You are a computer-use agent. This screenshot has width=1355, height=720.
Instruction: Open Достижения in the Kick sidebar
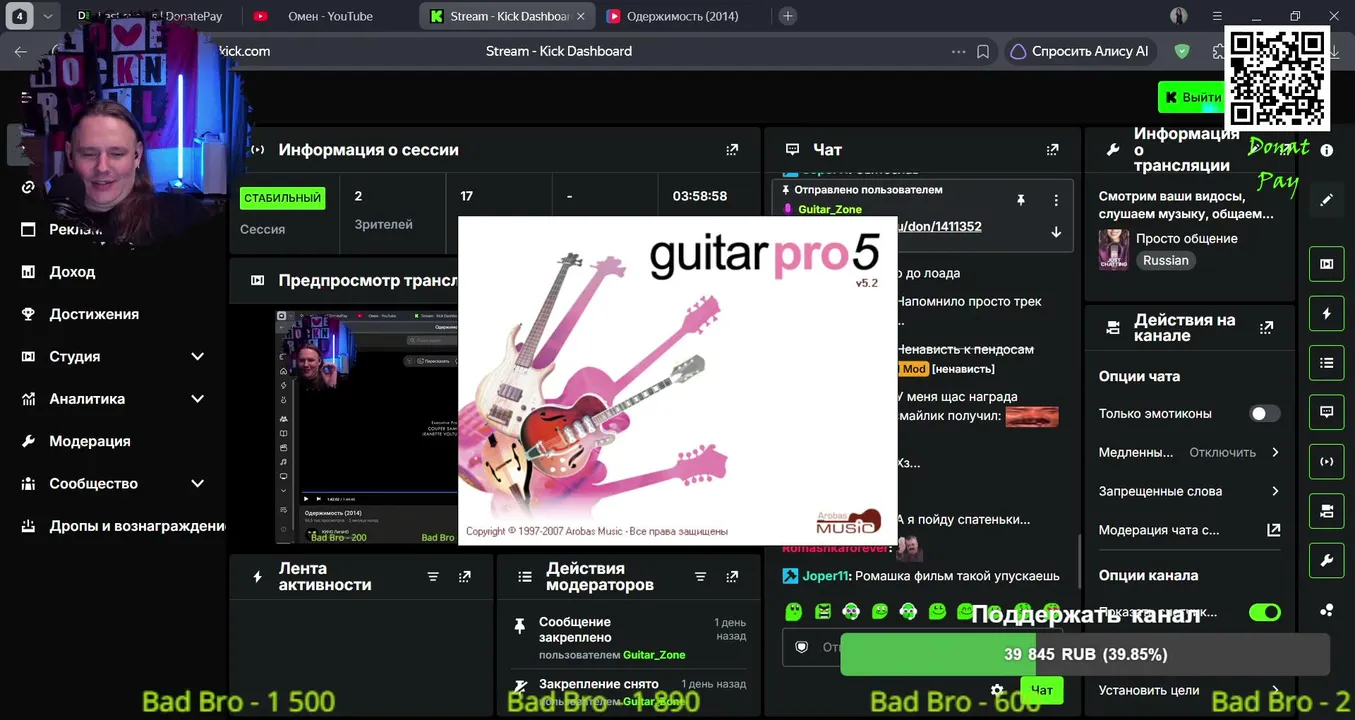coord(94,314)
